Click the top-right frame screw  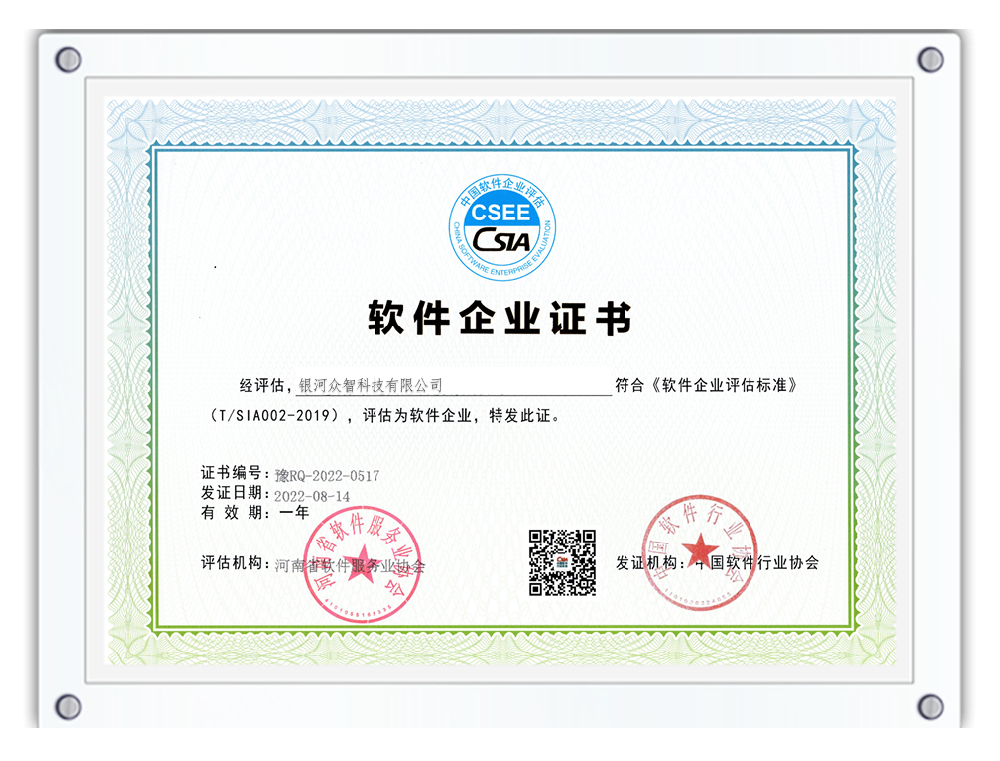click(930, 59)
